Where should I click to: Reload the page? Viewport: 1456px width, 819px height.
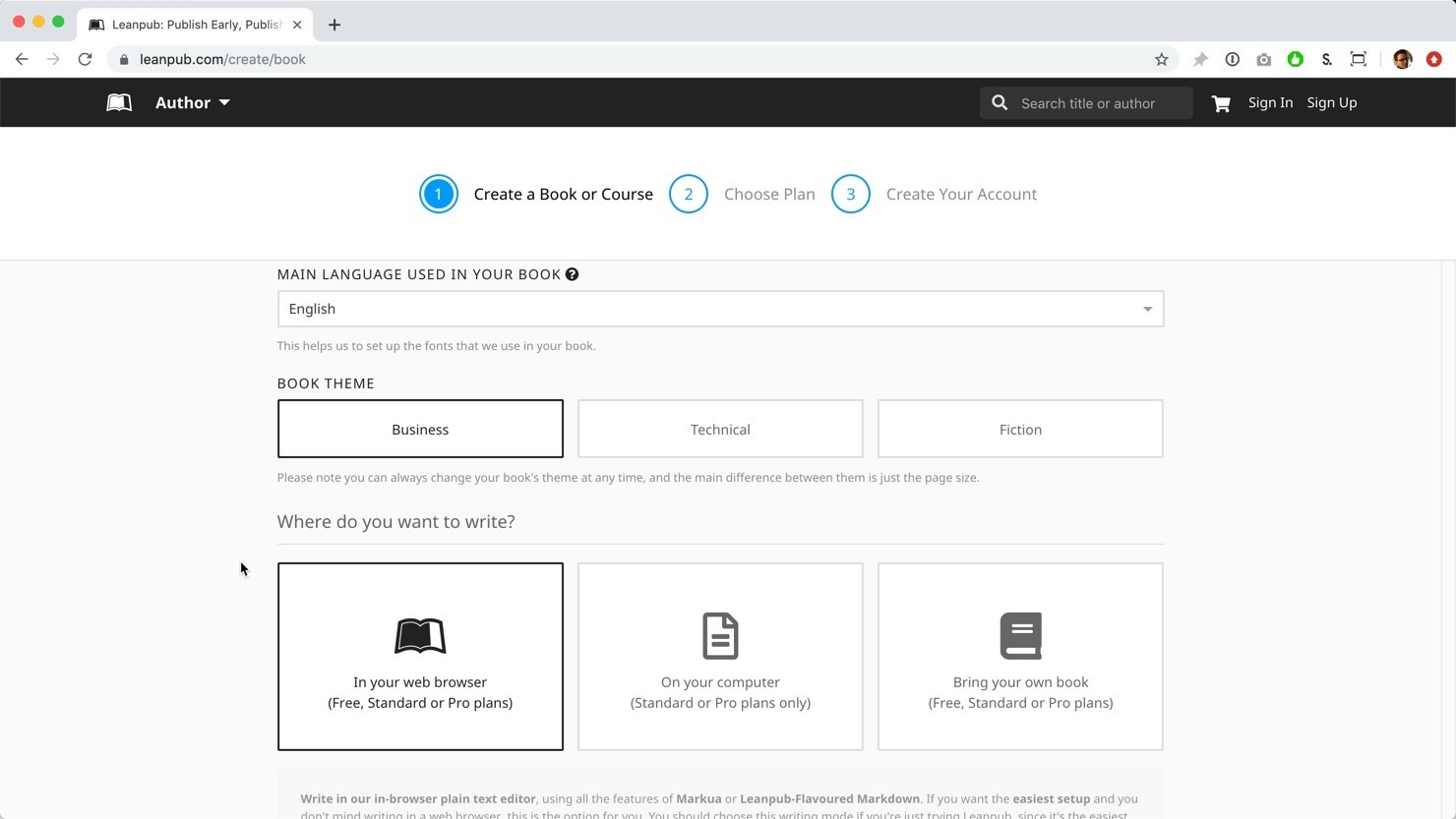coord(86,59)
